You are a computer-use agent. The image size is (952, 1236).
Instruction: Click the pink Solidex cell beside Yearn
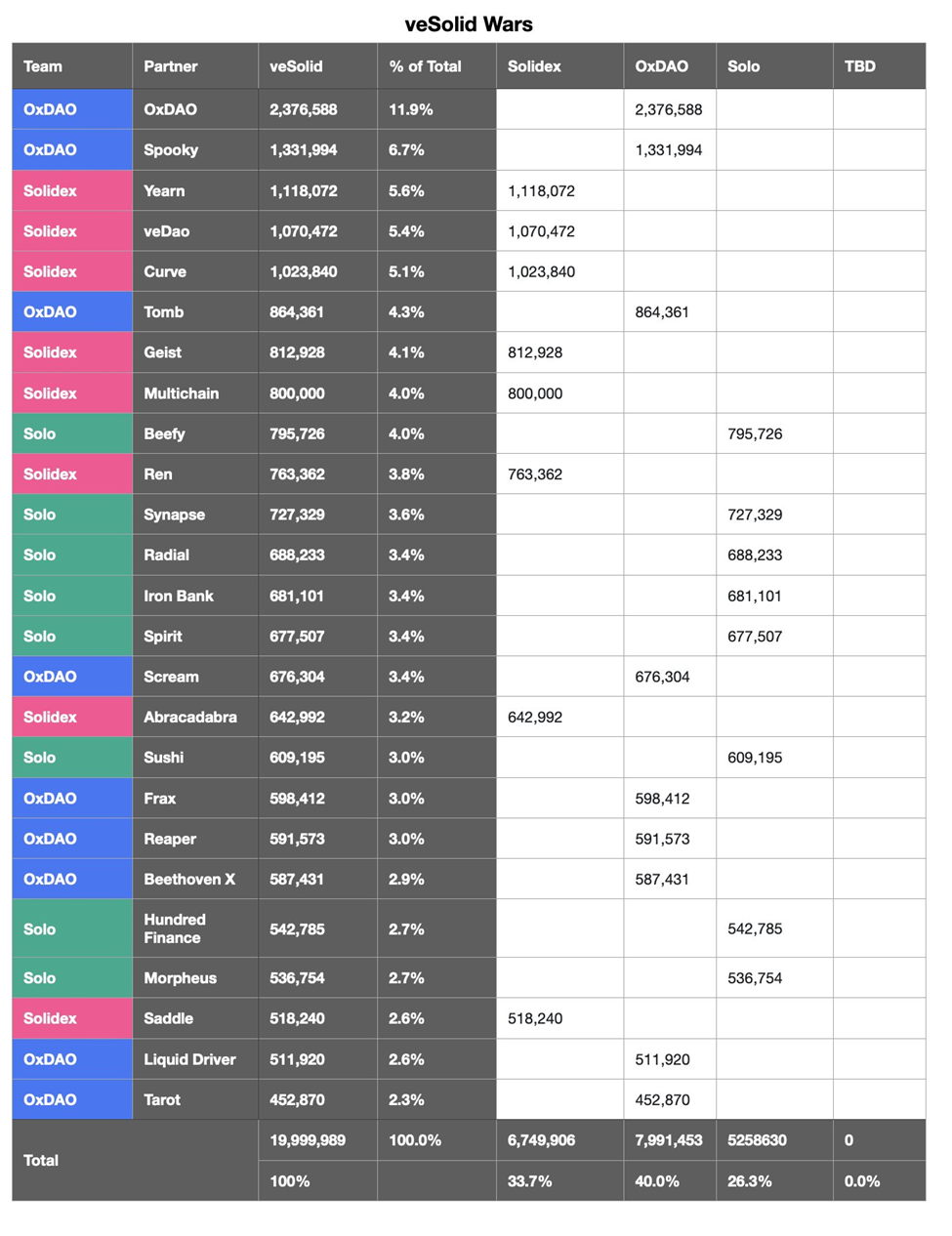(72, 190)
